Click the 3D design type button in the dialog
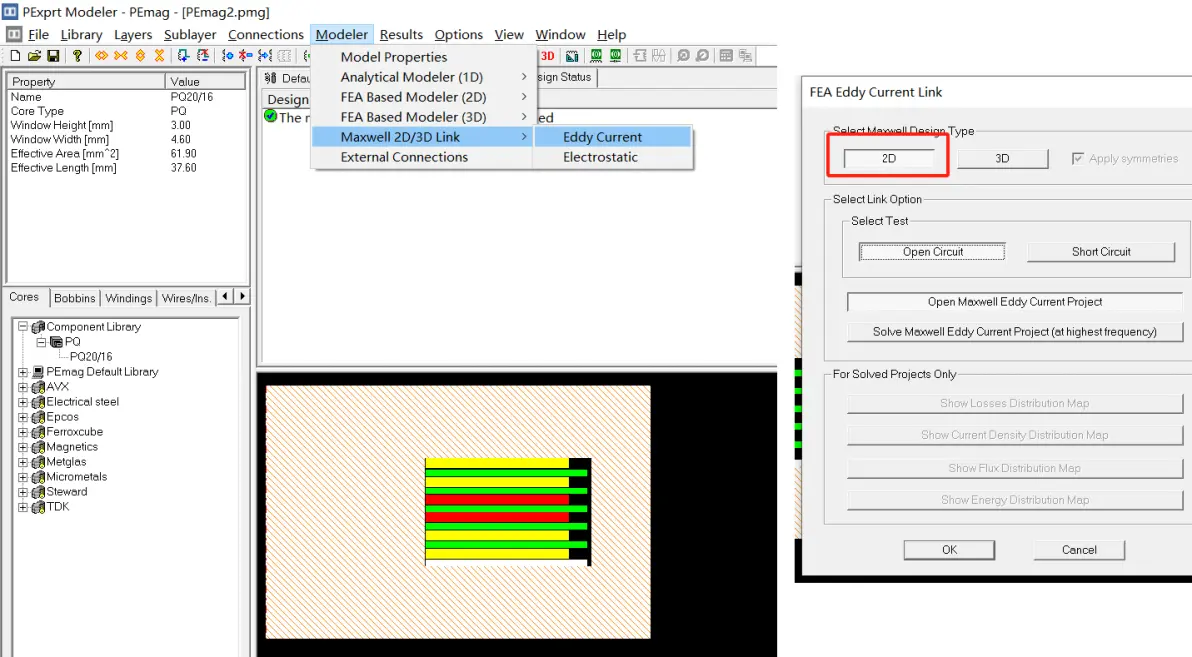The width and height of the screenshot is (1192, 657). click(1002, 158)
